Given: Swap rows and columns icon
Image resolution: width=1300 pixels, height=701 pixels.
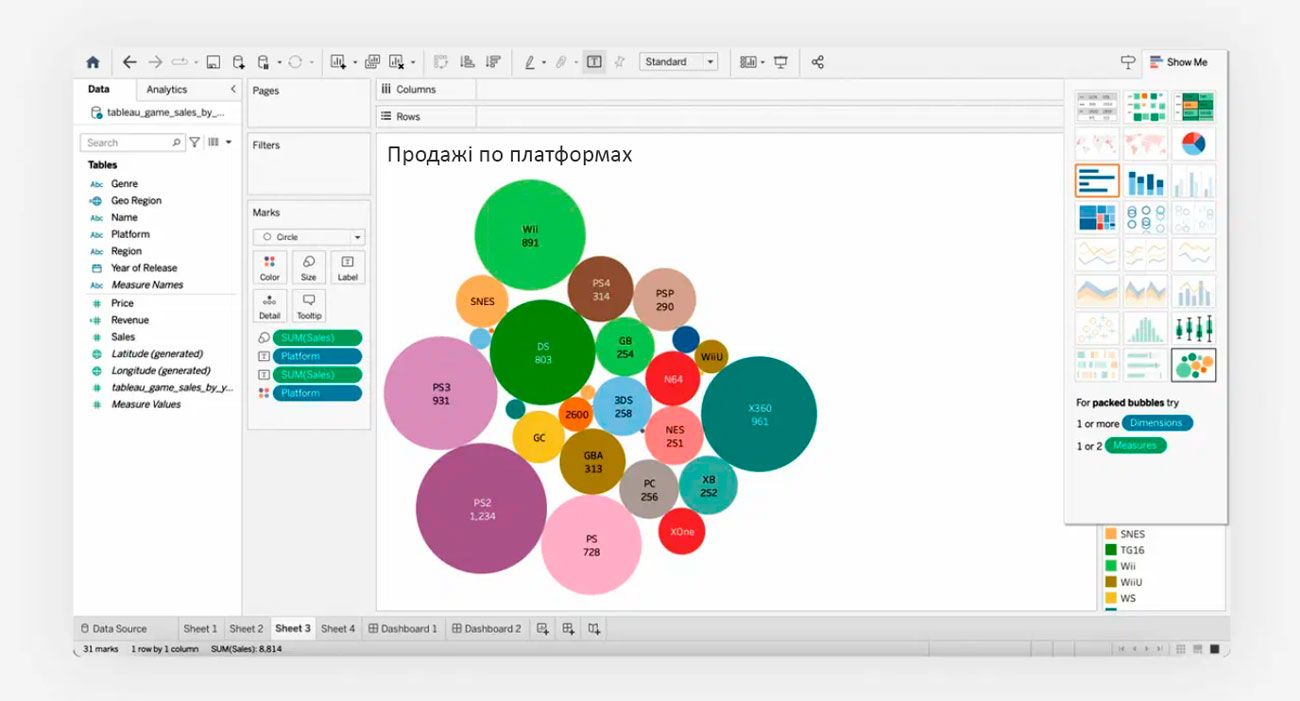Looking at the screenshot, I should click(x=440, y=62).
